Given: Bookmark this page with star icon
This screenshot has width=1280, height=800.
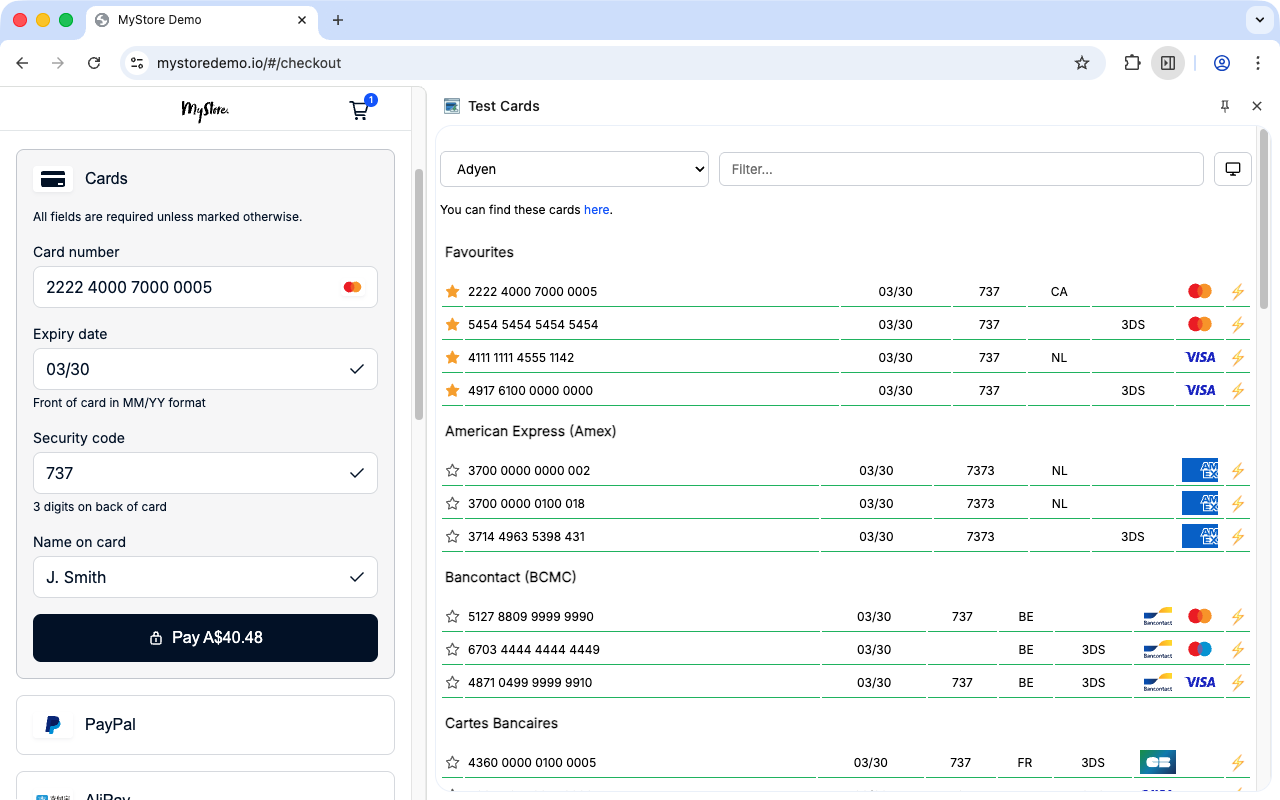Looking at the screenshot, I should coord(1082,63).
